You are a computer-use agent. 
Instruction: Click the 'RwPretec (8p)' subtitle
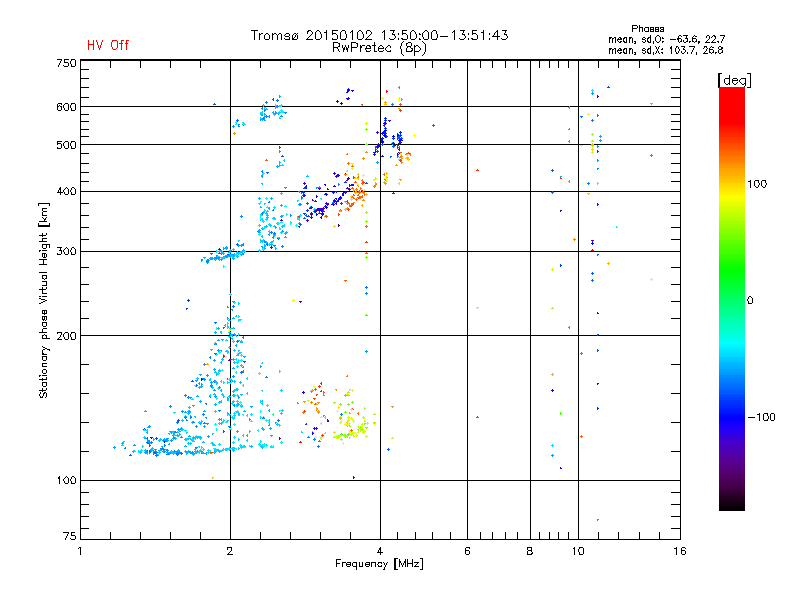[x=379, y=48]
